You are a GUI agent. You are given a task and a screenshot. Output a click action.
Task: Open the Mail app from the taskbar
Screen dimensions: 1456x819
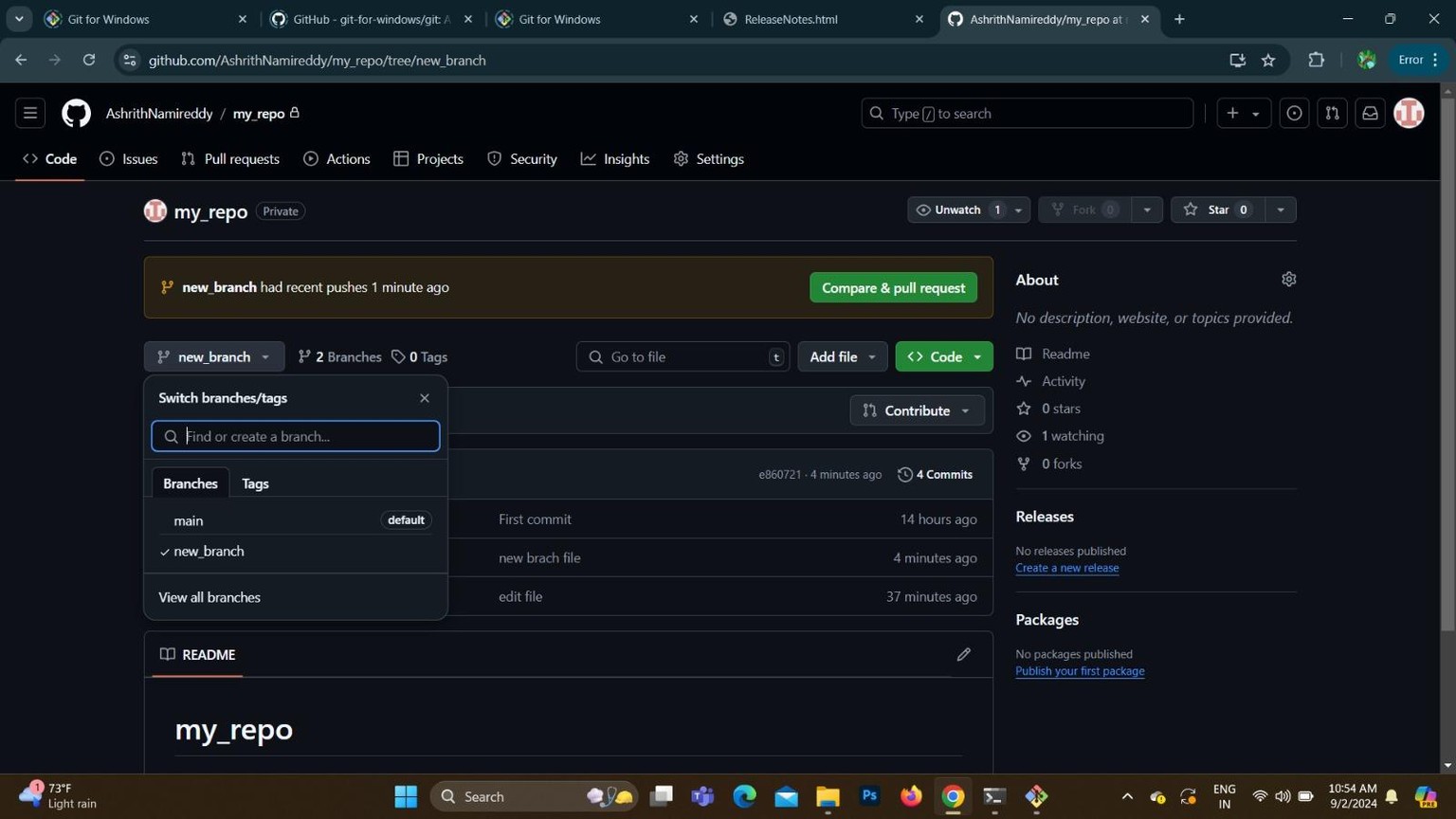786,796
